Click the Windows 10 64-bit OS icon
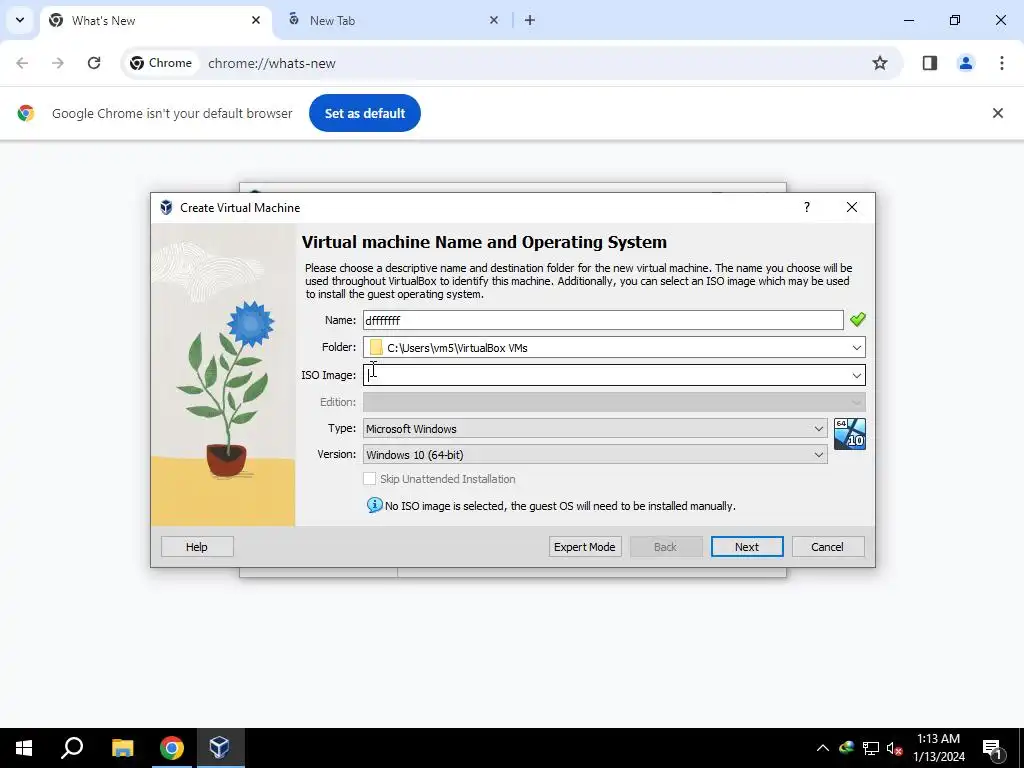 click(x=850, y=434)
